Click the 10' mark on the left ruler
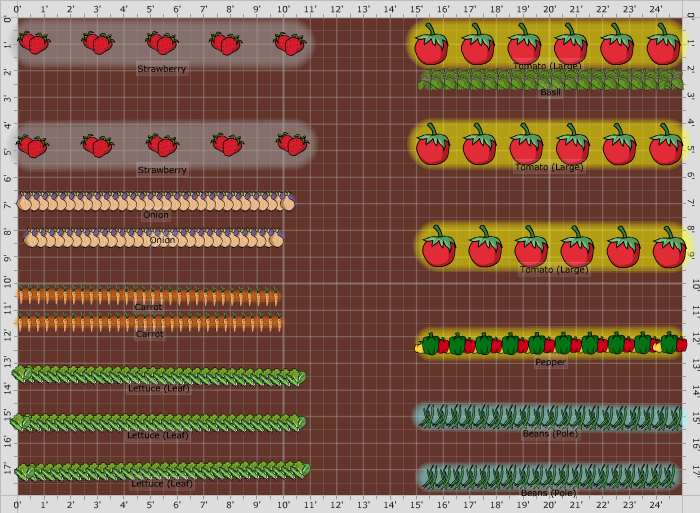The height and width of the screenshot is (513, 700). click(8, 283)
